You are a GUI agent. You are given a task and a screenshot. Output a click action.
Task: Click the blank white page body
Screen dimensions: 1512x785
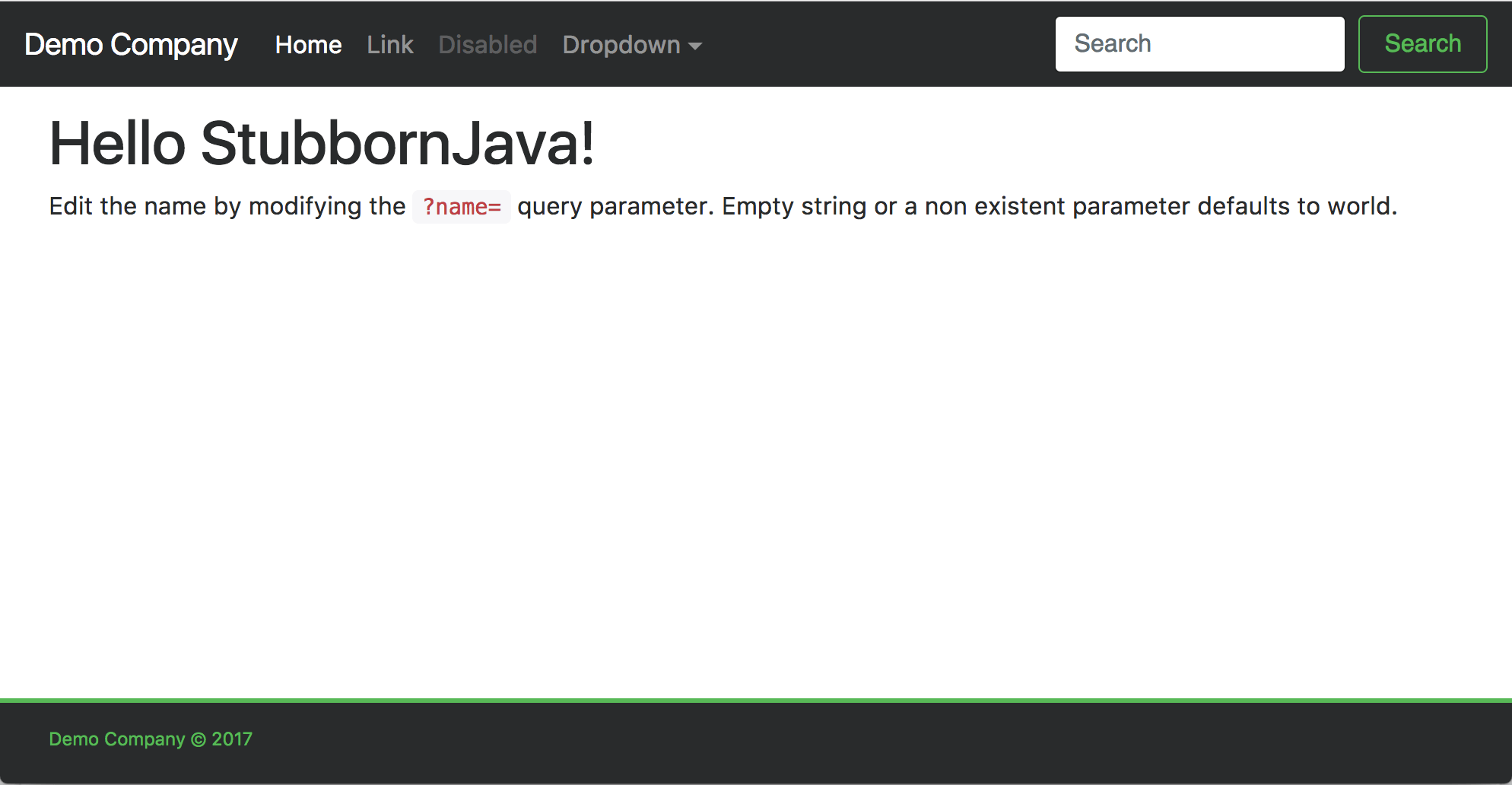click(756, 456)
